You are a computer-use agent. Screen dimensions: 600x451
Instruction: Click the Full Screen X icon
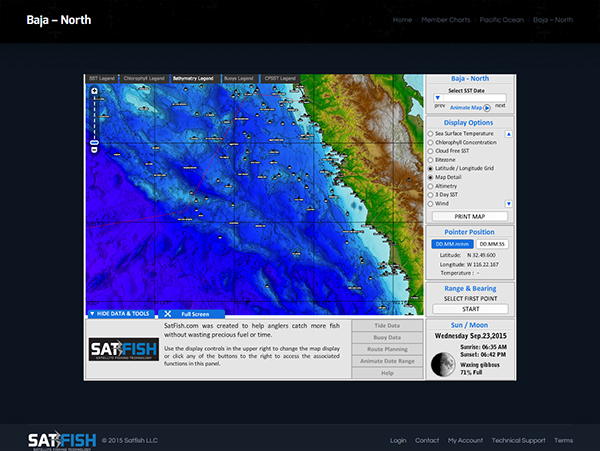167,314
